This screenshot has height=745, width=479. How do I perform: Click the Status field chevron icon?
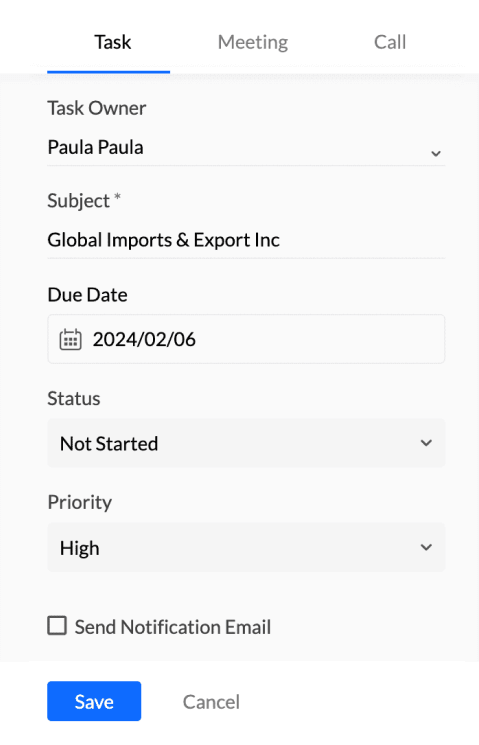click(x=426, y=443)
